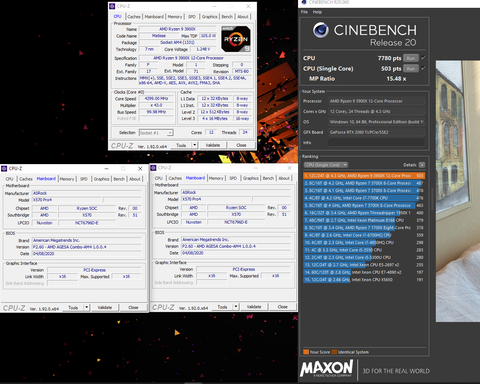Run the CPU multi-core benchmark

[411, 58]
